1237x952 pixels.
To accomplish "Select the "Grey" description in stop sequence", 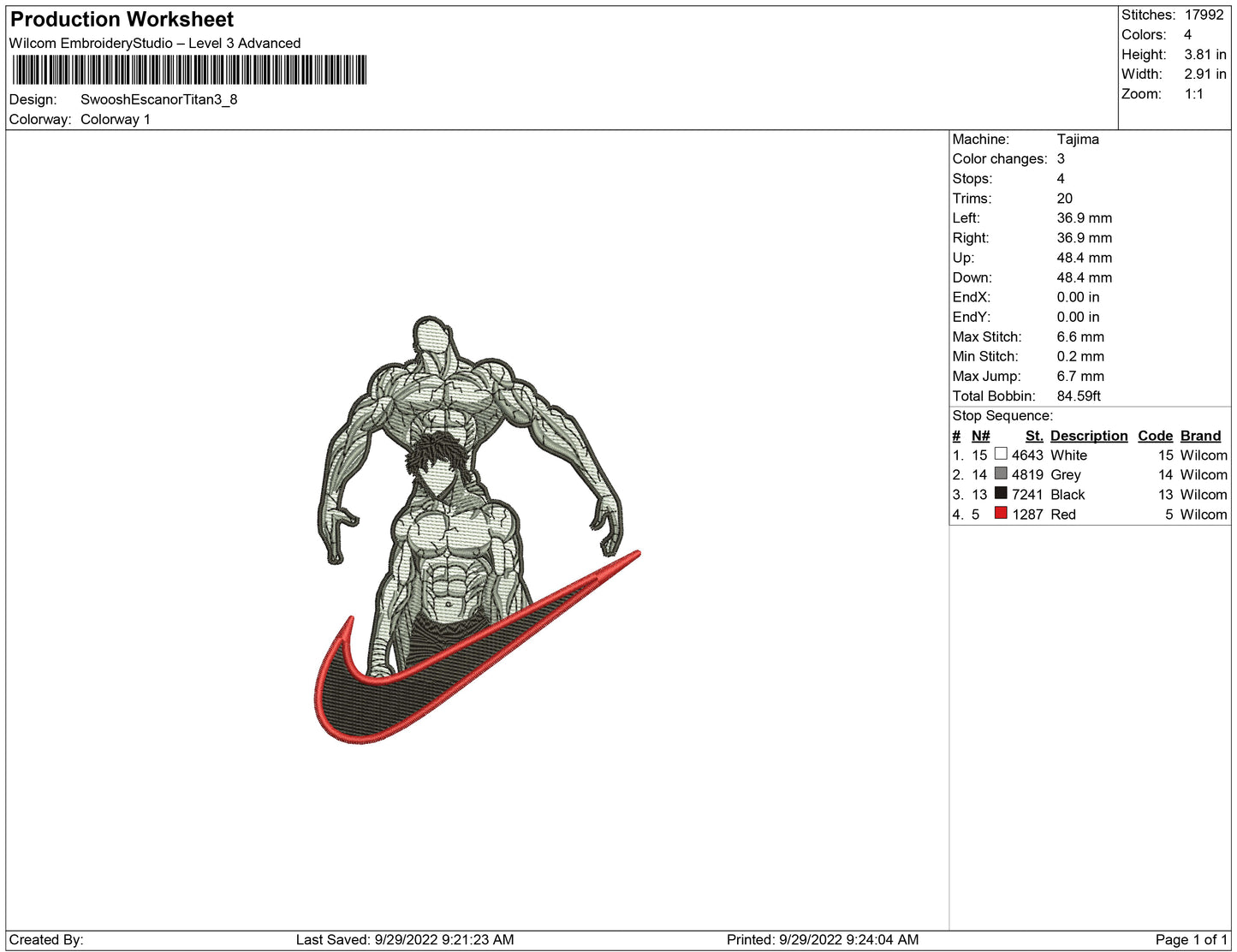I will pyautogui.click(x=1066, y=475).
